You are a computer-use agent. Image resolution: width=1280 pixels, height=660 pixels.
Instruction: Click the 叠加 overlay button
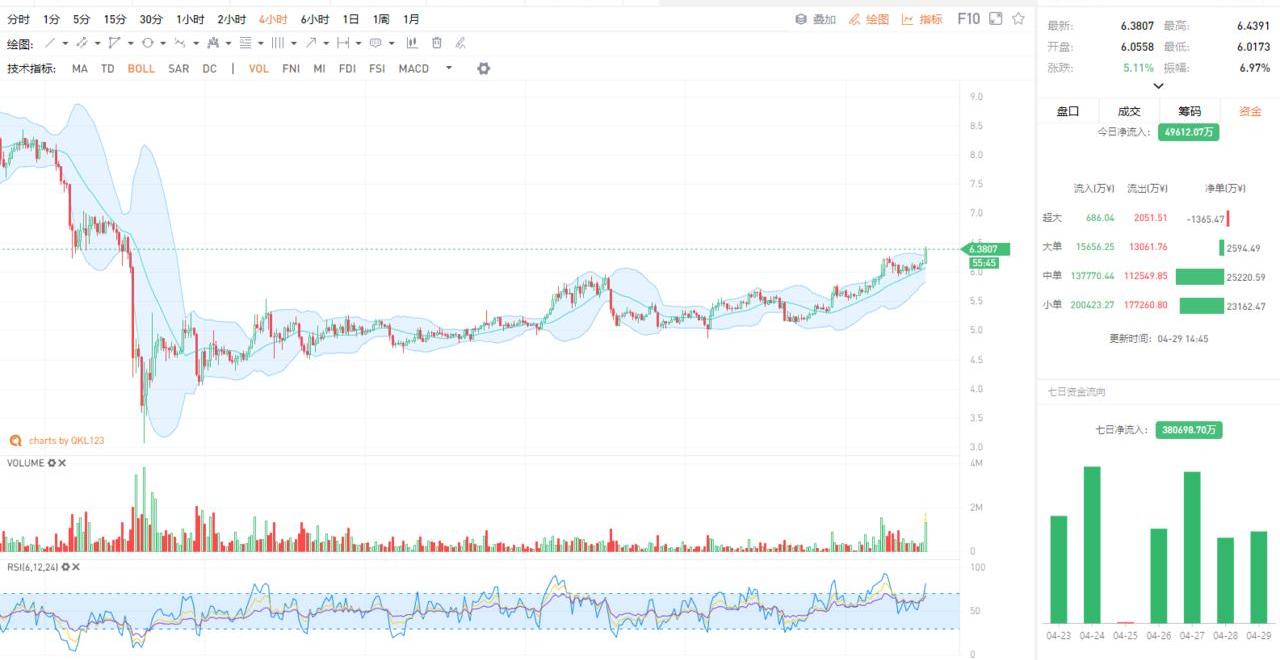point(815,19)
